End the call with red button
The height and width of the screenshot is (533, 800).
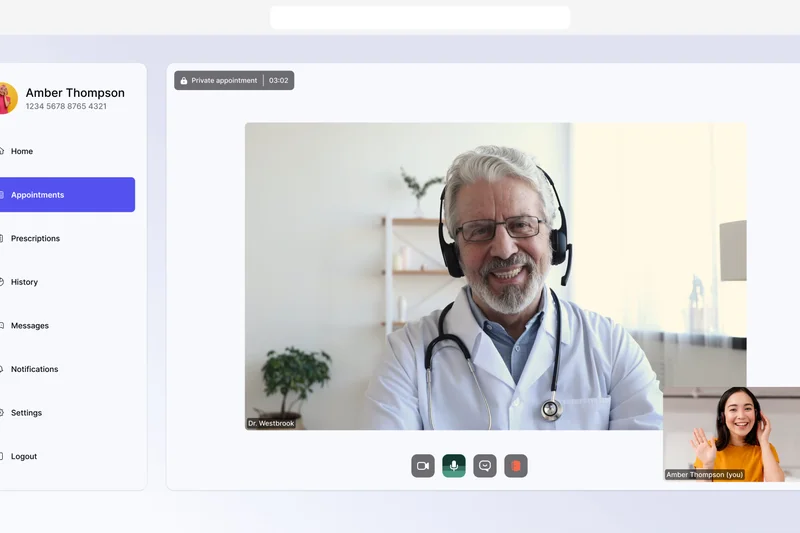pyautogui.click(x=516, y=466)
